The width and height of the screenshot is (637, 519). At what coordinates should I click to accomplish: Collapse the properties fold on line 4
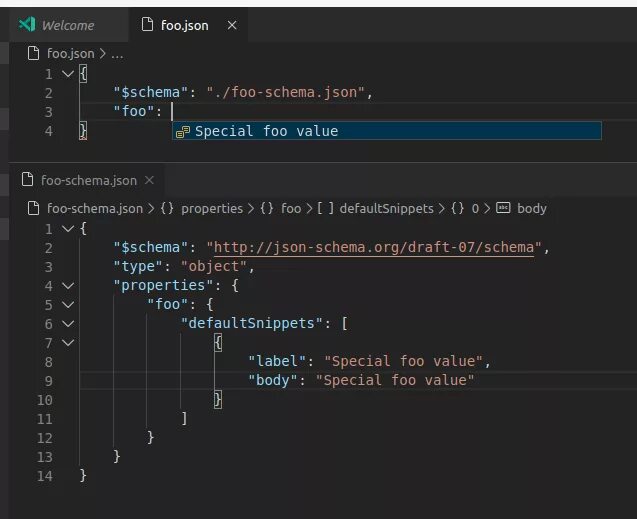click(68, 286)
